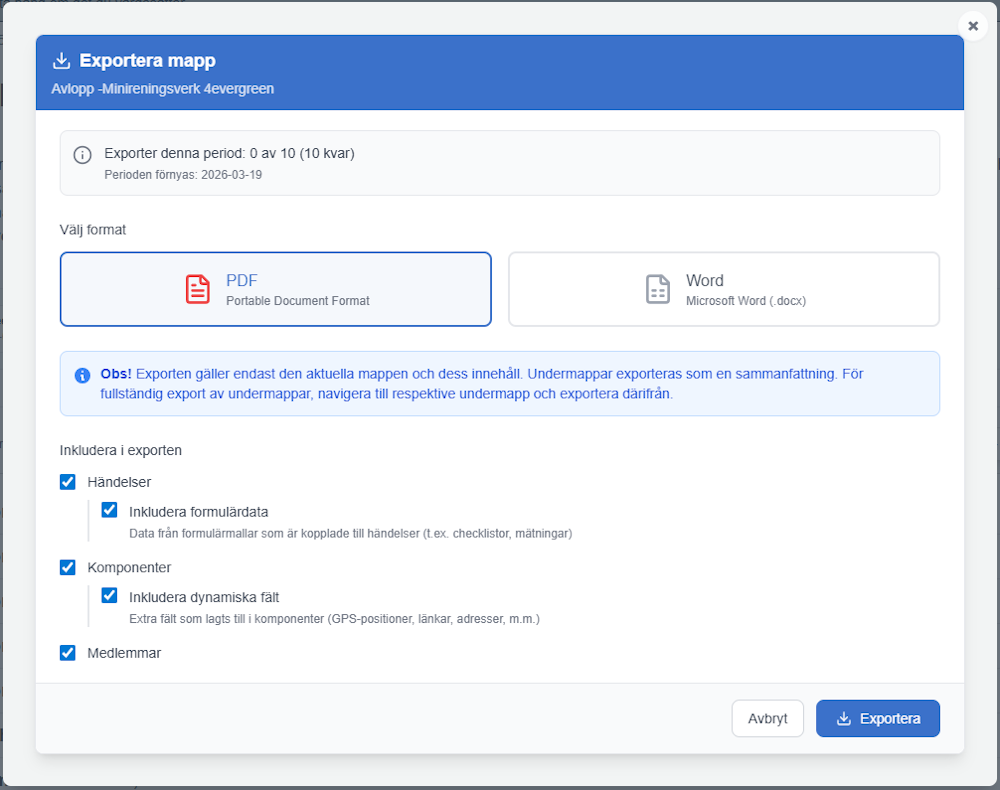The width and height of the screenshot is (1000, 790).
Task: Click the gray Word document icon
Action: tap(658, 289)
